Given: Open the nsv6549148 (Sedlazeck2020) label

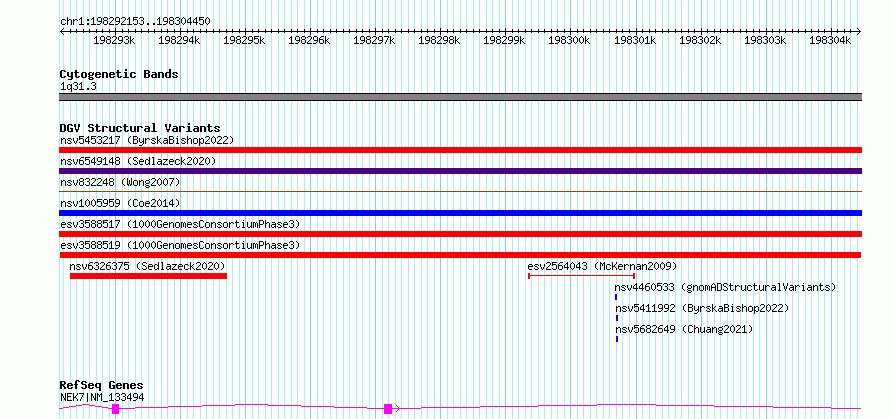Looking at the screenshot, I should (x=138, y=161).
